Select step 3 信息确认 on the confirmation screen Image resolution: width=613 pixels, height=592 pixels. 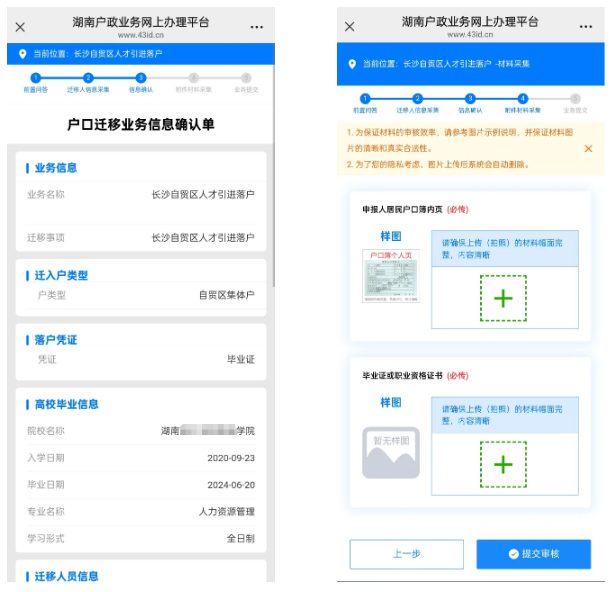coord(141,78)
